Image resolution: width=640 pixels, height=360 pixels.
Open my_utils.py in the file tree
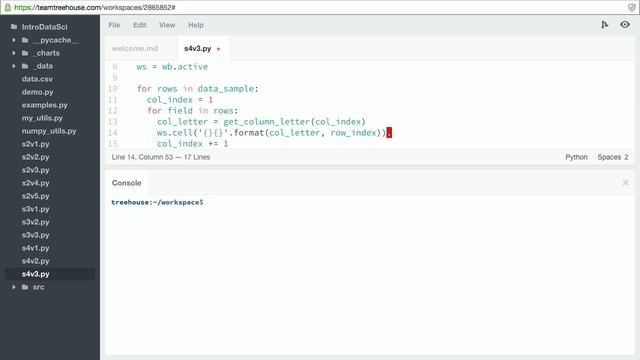pos(42,118)
